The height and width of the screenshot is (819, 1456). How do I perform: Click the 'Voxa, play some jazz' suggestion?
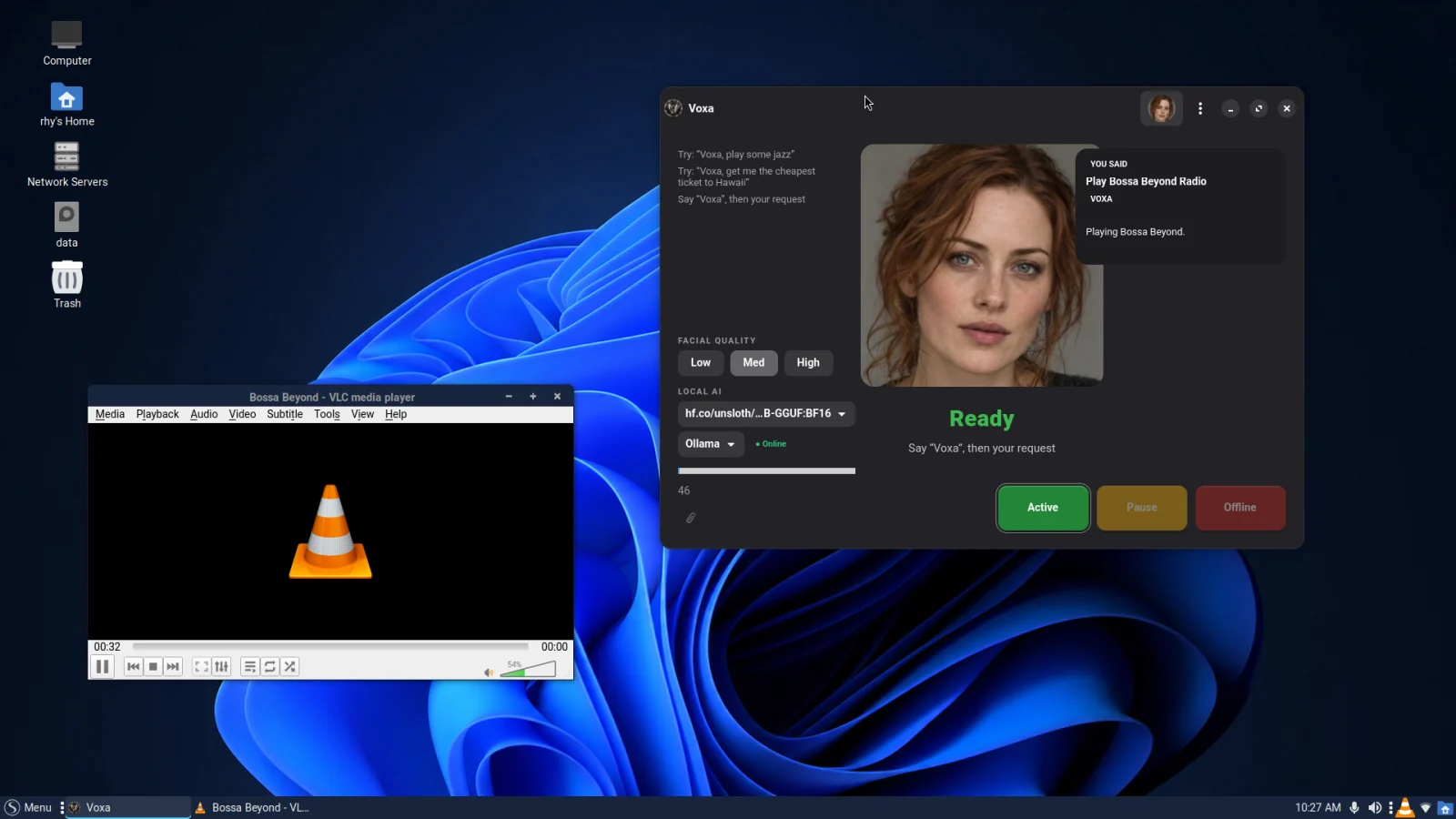[736, 155]
